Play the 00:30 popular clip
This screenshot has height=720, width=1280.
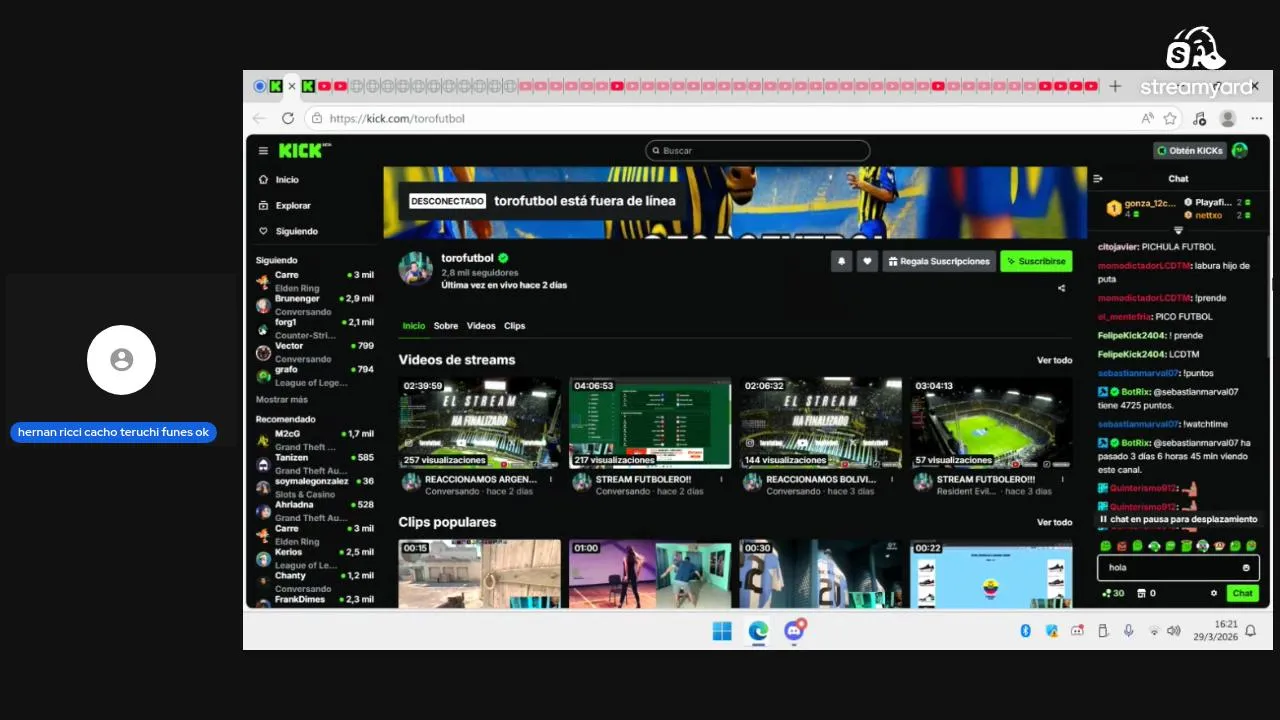821,573
